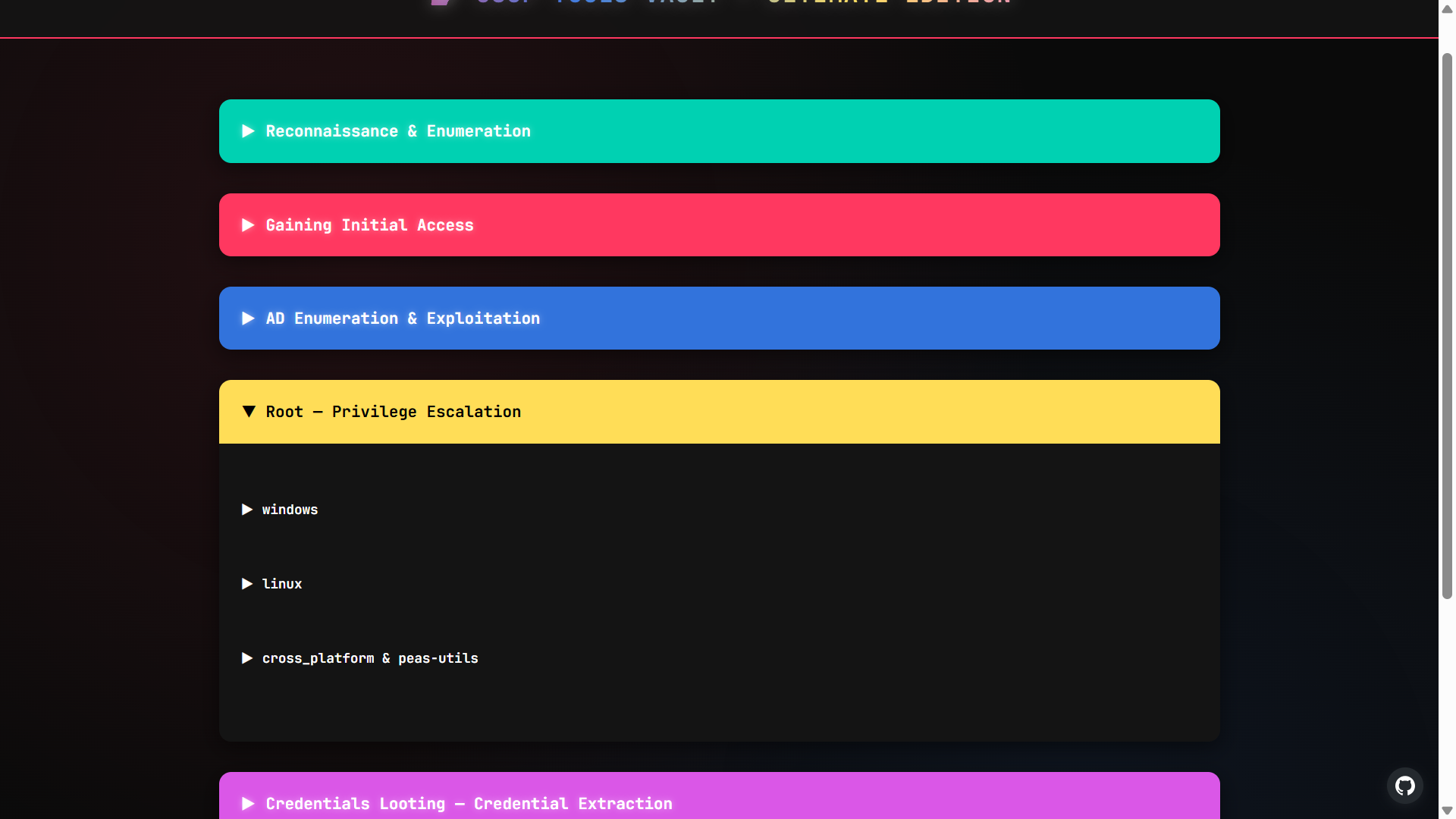
Task: Click the Gaining Initial Access triangle arrow
Action: [248, 225]
